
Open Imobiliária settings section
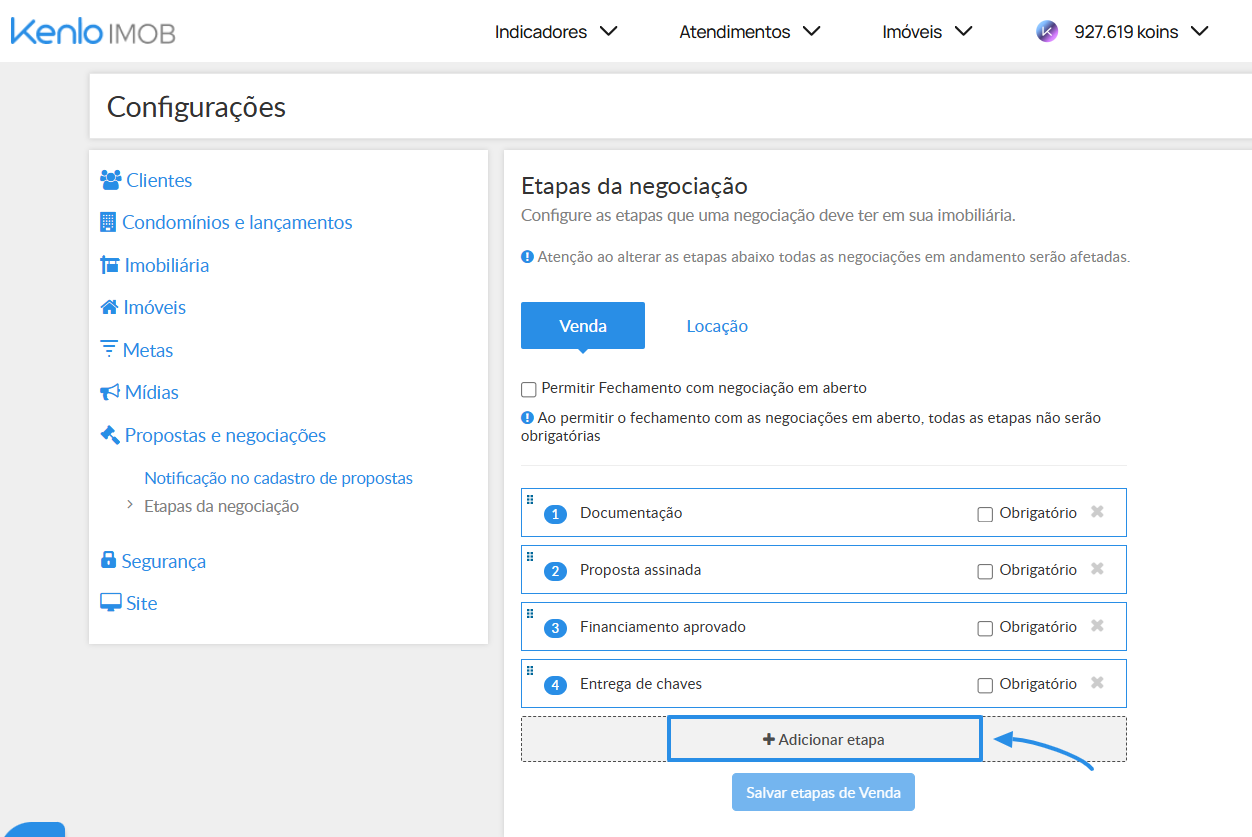[167, 265]
